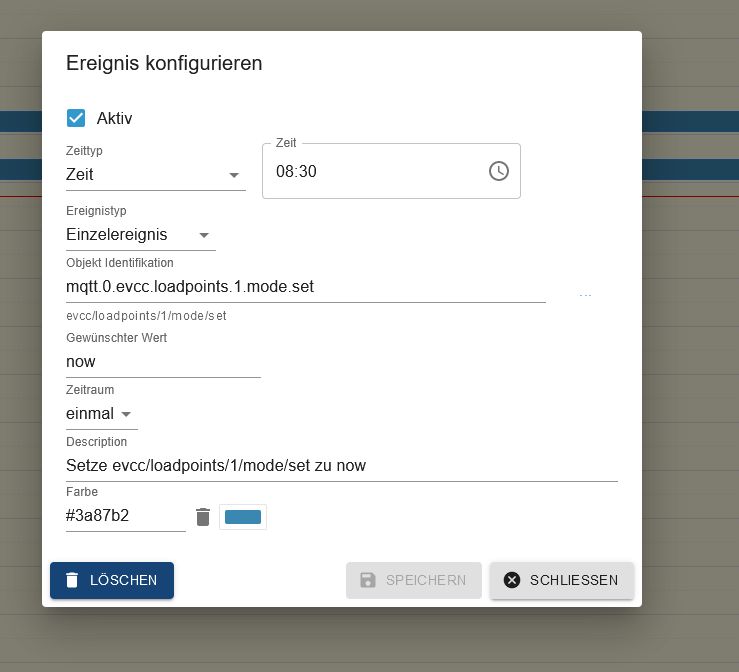Click the X circle icon in Schliessen

tap(512, 580)
